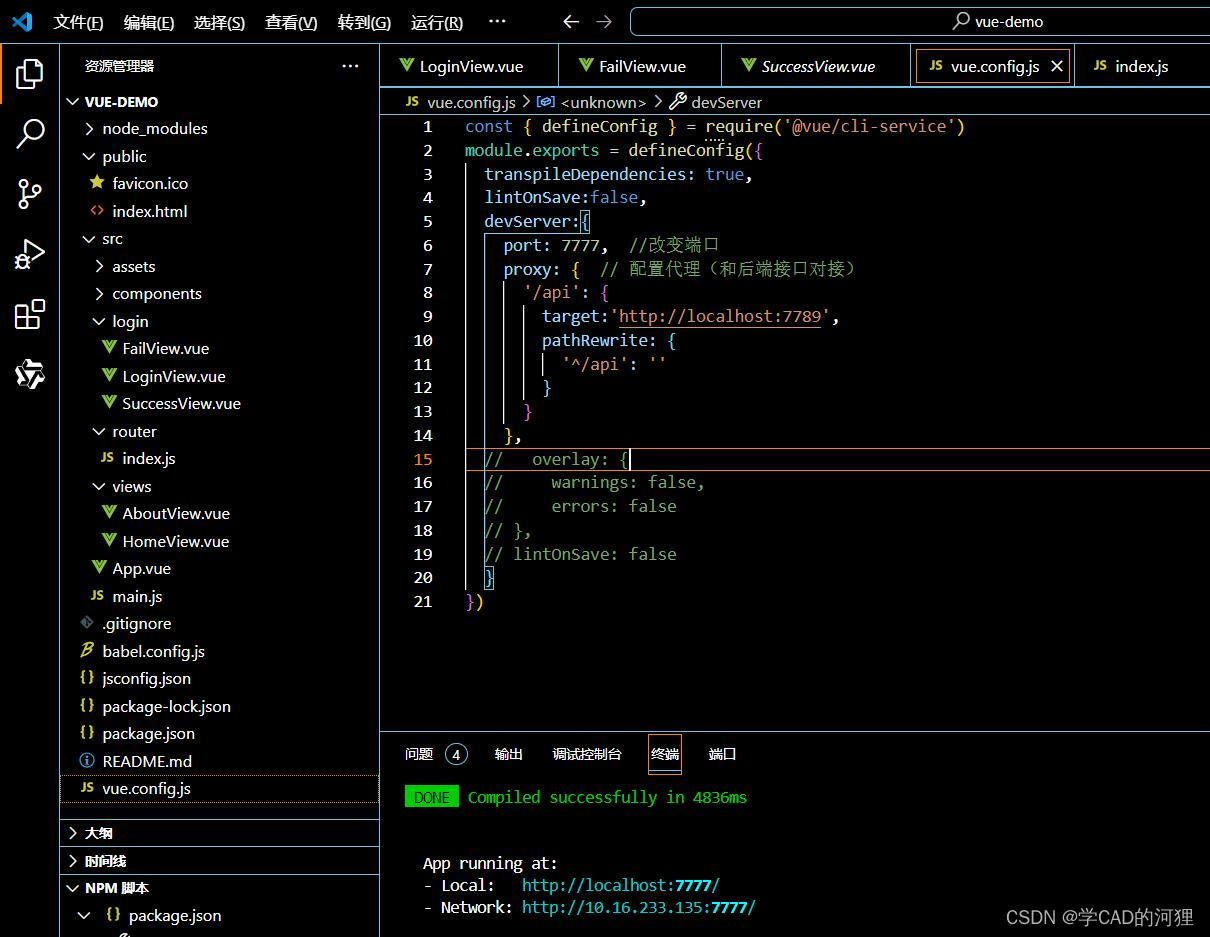The height and width of the screenshot is (937, 1210).
Task: Open the 查看(V) menu
Action: (291, 22)
